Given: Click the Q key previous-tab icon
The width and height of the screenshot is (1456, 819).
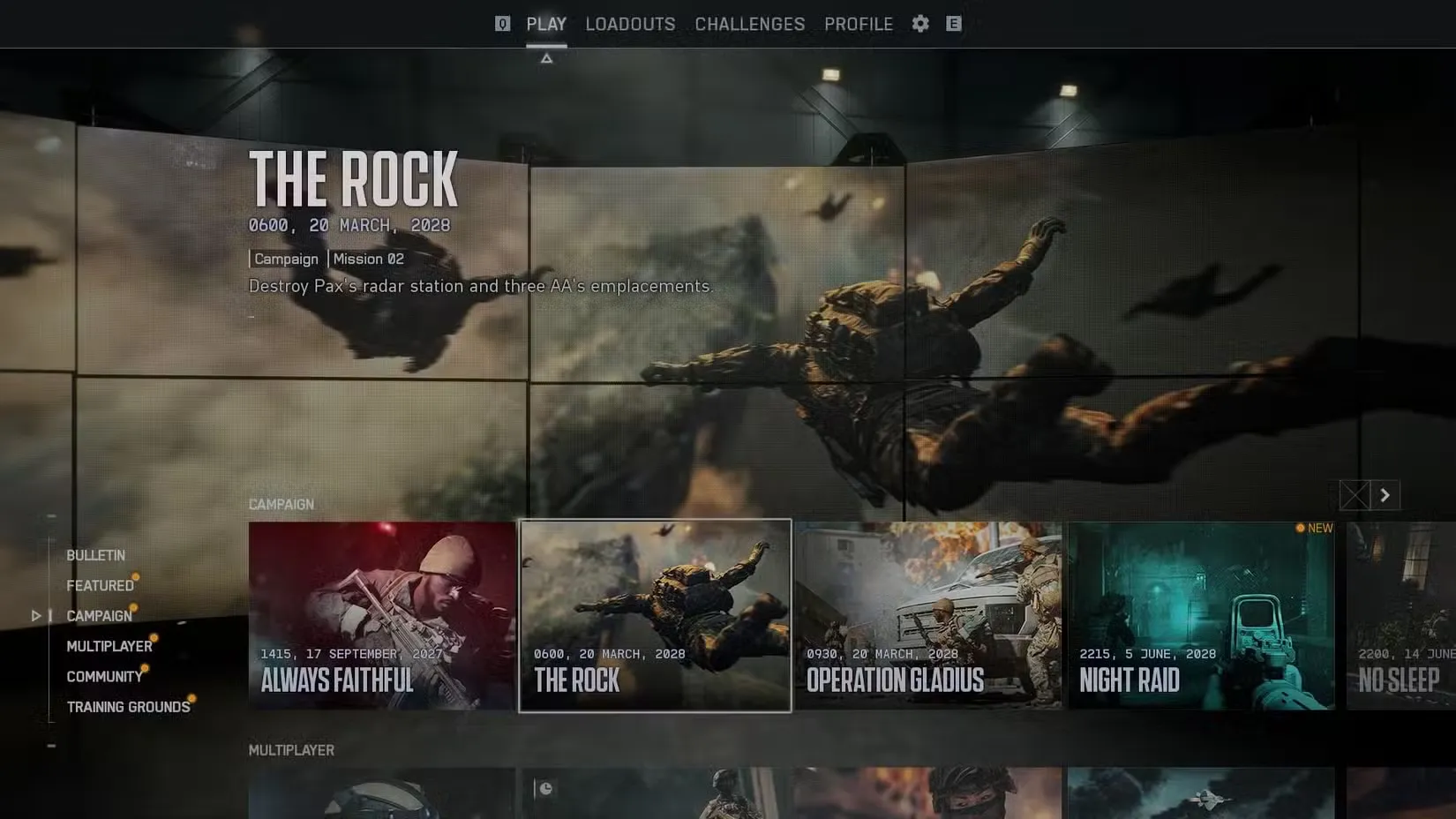Looking at the screenshot, I should tap(502, 24).
